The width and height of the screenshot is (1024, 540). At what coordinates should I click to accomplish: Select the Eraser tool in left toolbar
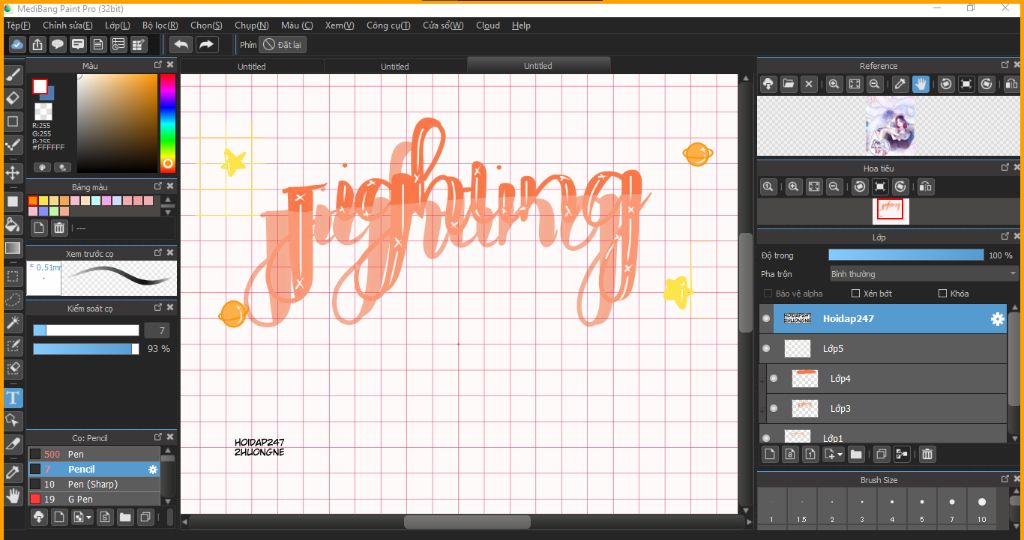coord(13,99)
